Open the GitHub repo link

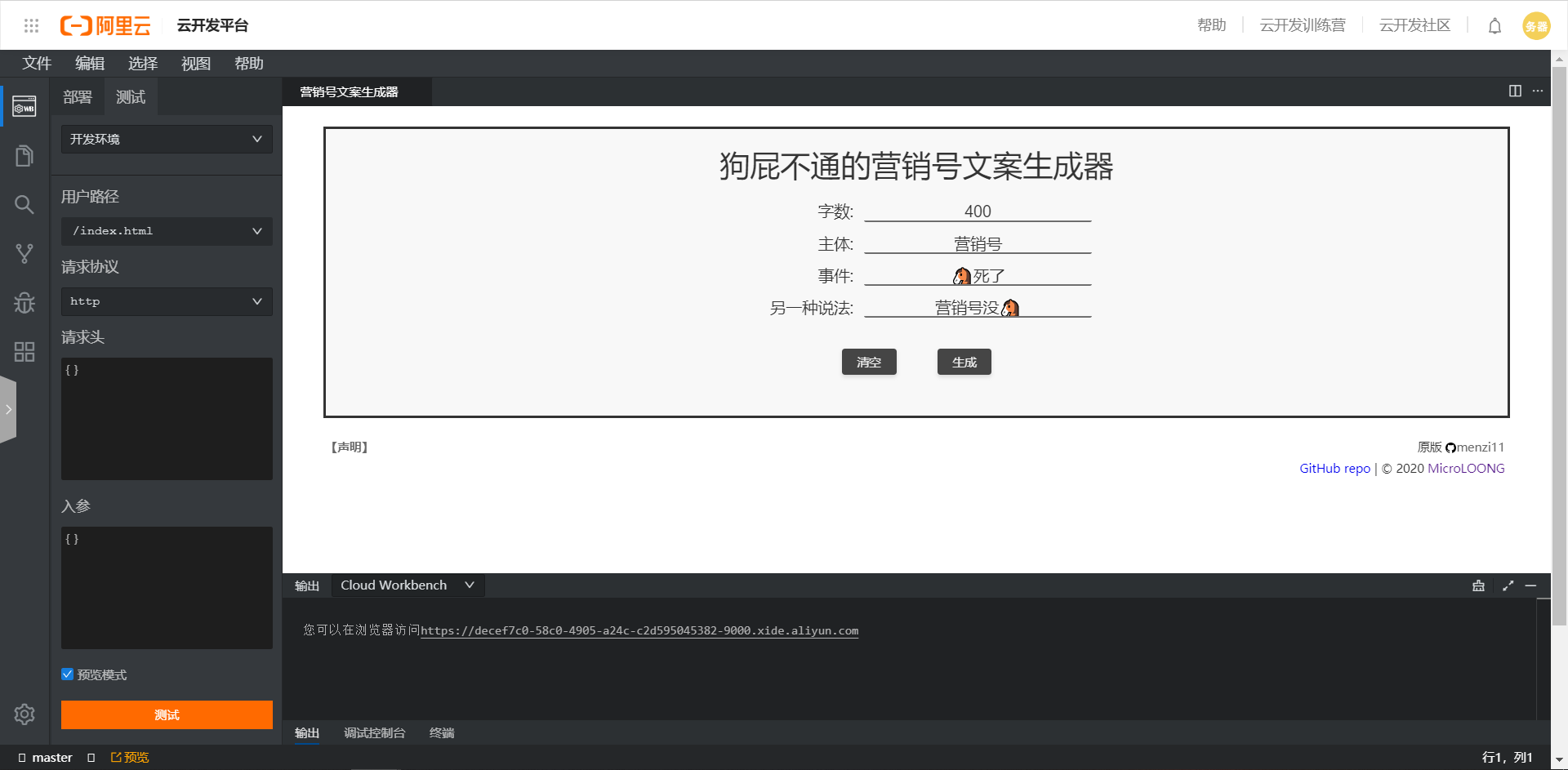click(x=1334, y=469)
